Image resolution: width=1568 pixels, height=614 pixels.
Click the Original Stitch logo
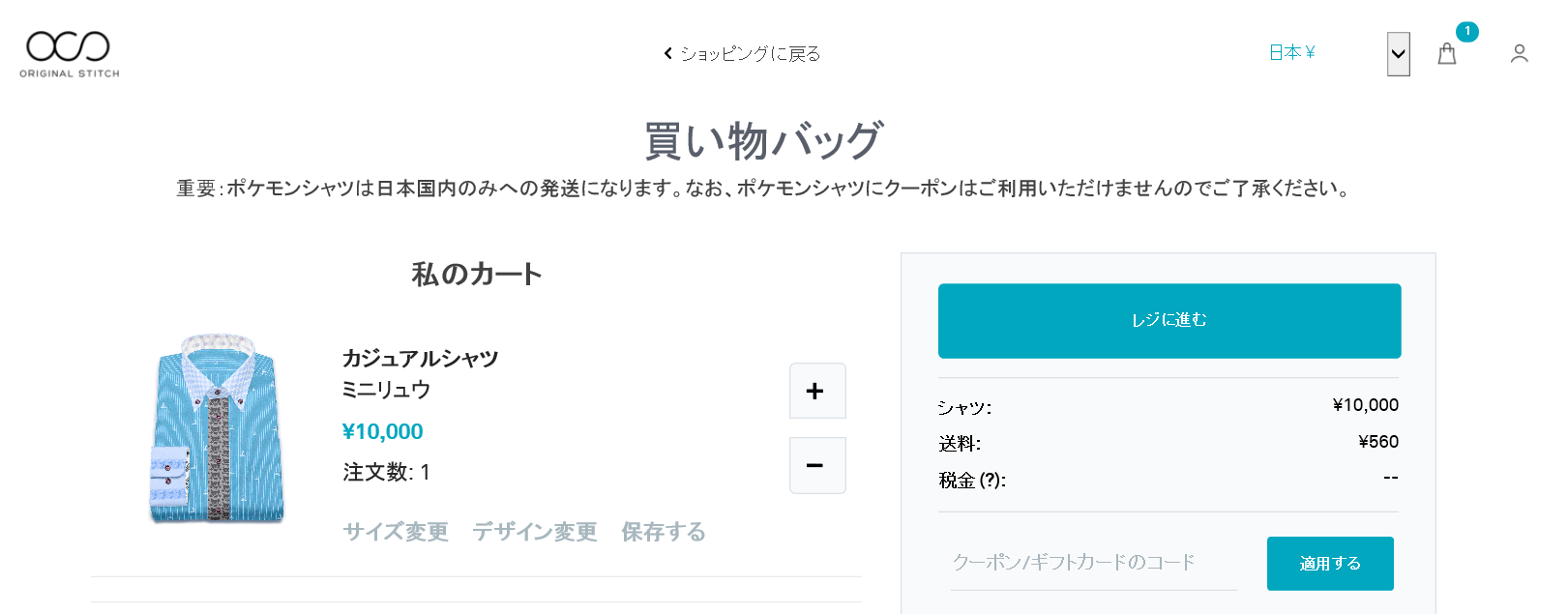[x=69, y=54]
